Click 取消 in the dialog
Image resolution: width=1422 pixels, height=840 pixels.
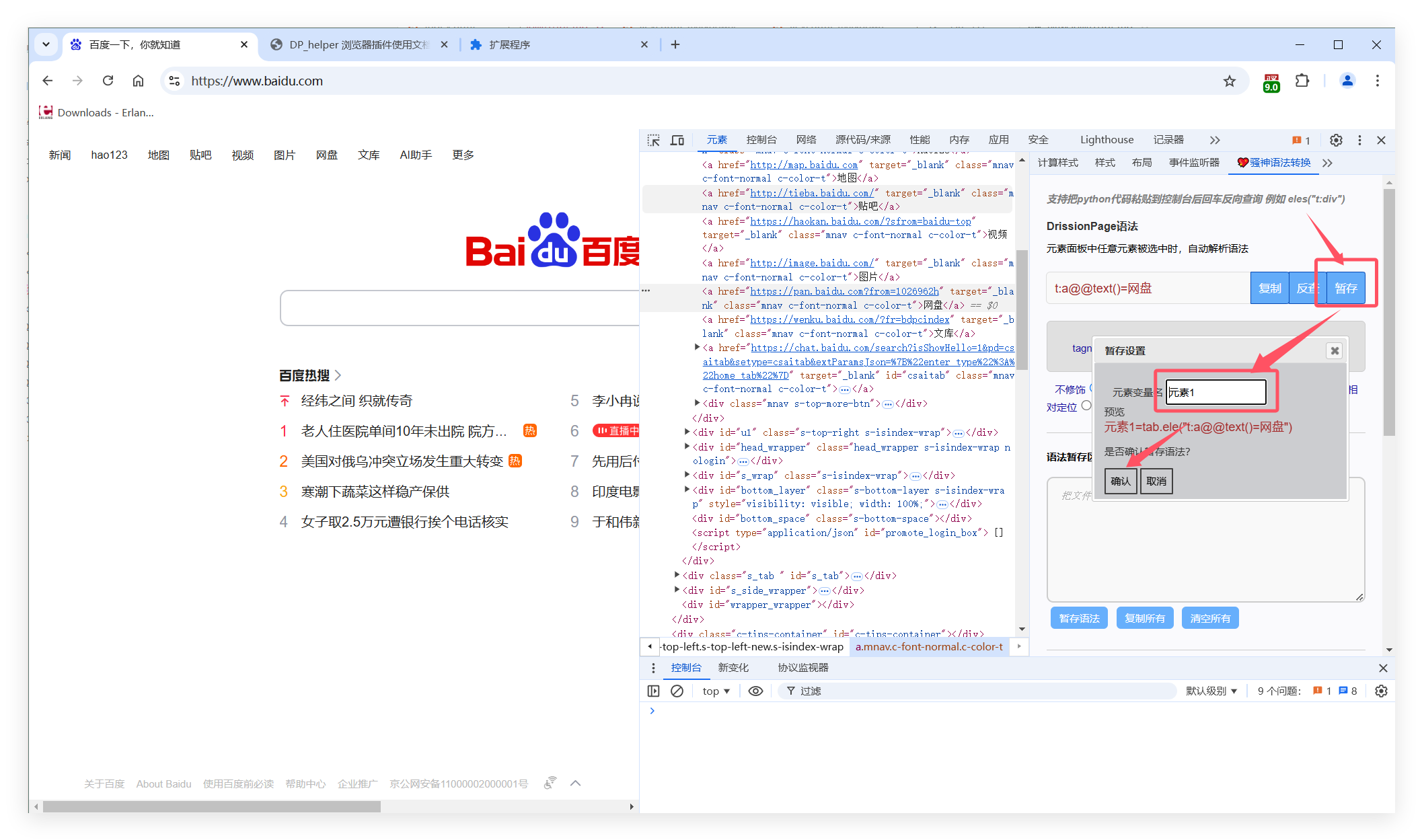[1156, 481]
